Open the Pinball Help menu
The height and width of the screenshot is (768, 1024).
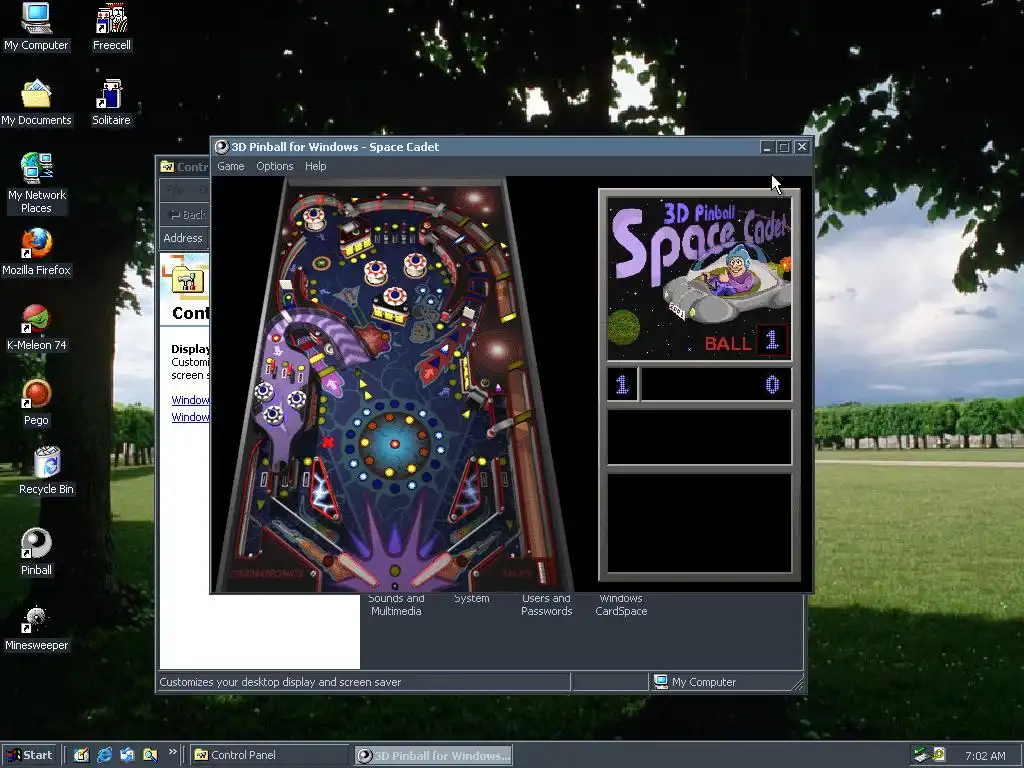[x=315, y=167]
